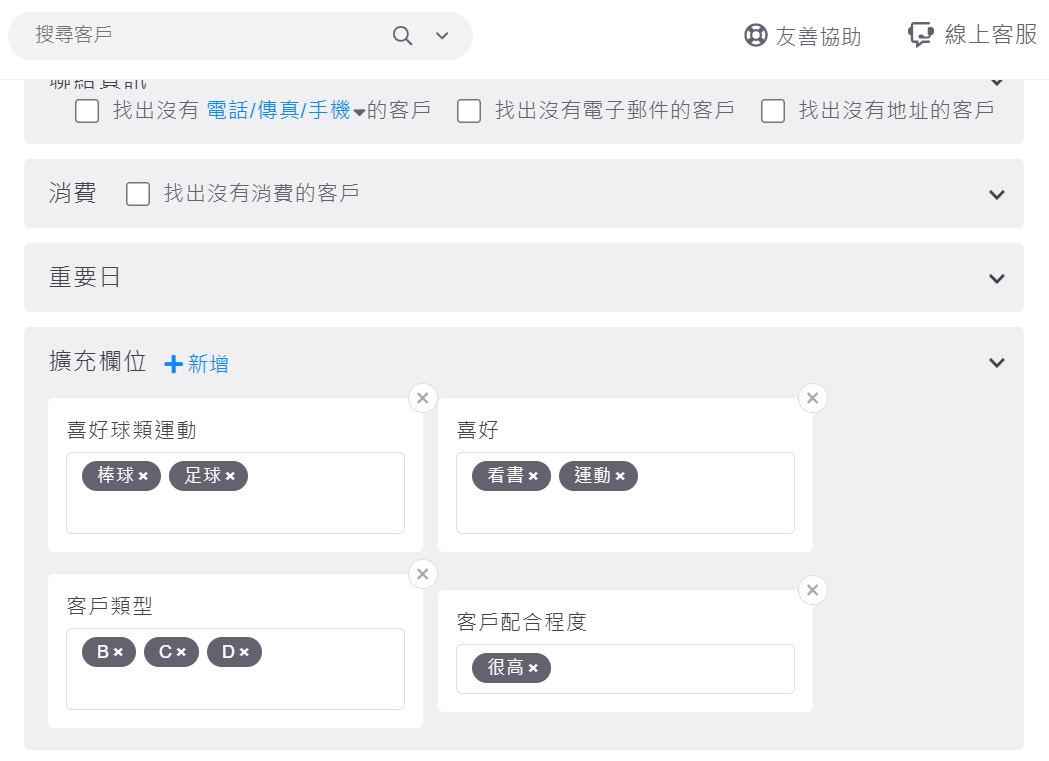Enable 找出沒有電話/傳真/手機的客戶 checkbox
The image size is (1049, 761).
coord(87,111)
